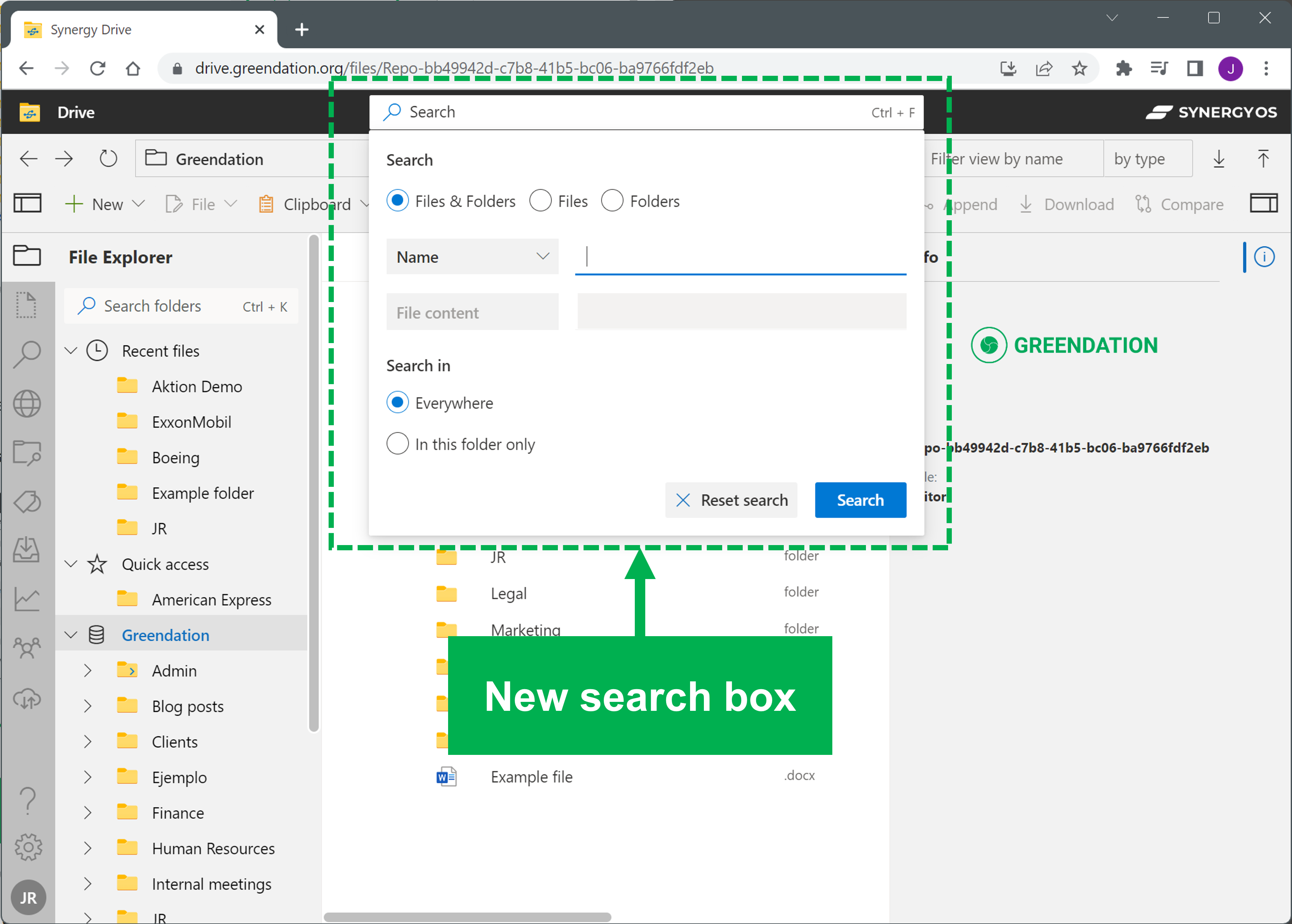Open the File dropdown menu
Viewport: 1292px width, 924px height.
point(201,204)
